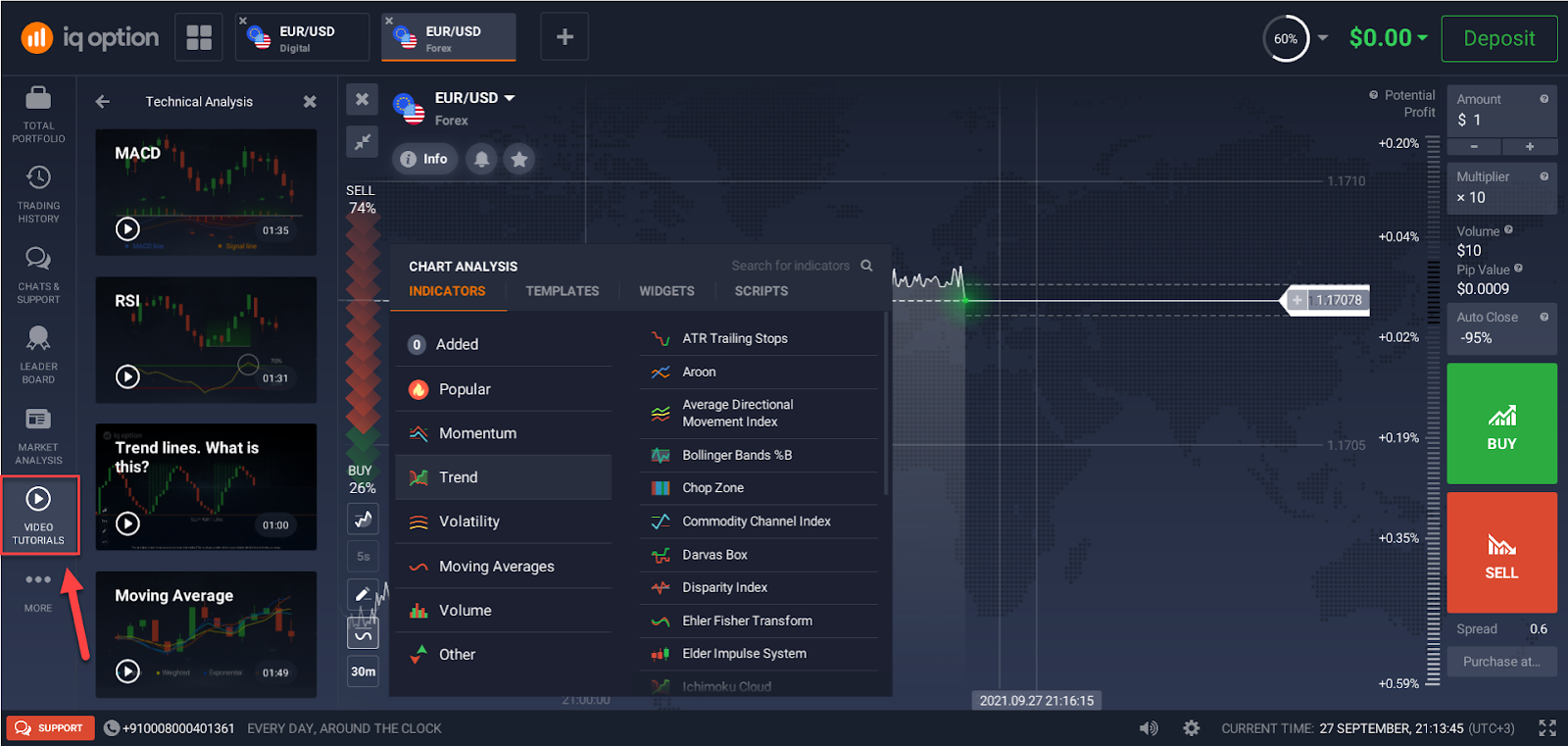This screenshot has width=1568, height=746.
Task: Click the asset grid layout icon
Action: [x=199, y=37]
